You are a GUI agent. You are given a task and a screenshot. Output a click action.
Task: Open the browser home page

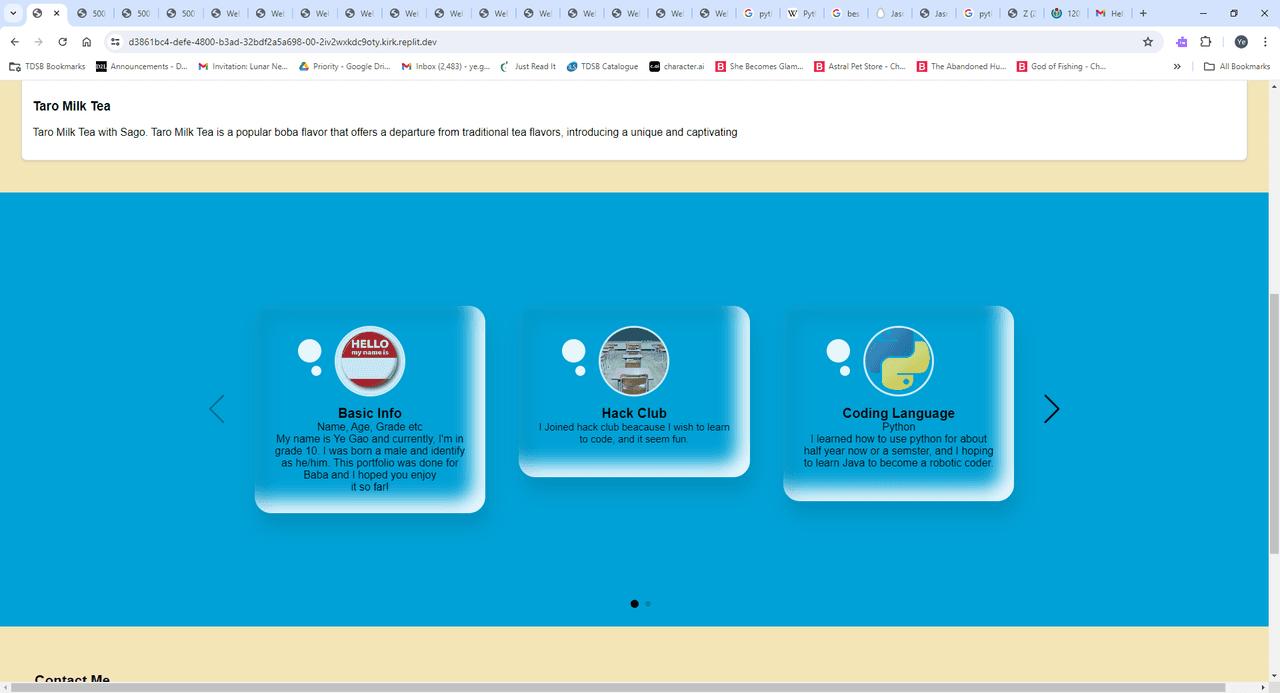(87, 42)
